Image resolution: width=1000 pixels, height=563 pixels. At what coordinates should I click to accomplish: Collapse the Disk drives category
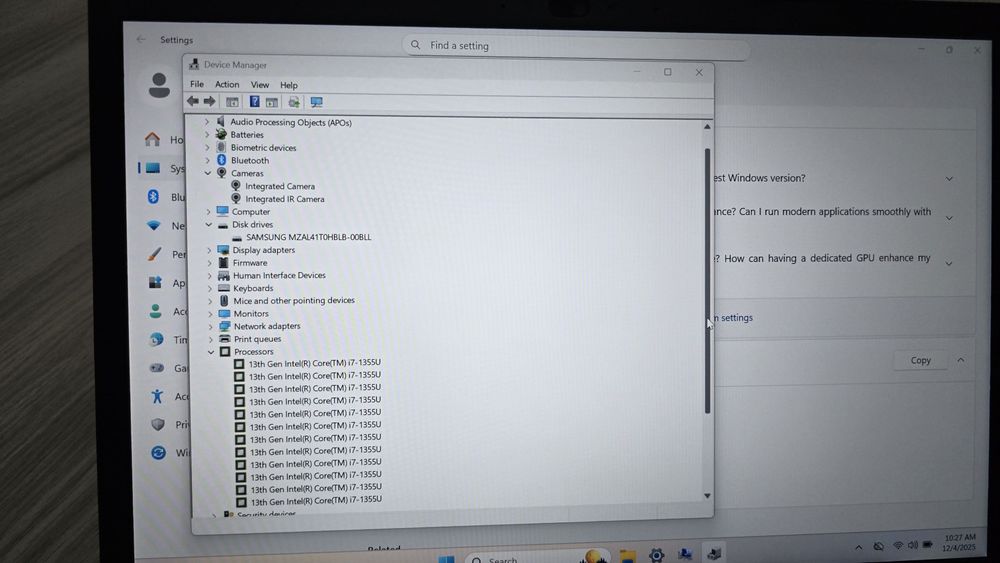point(209,224)
